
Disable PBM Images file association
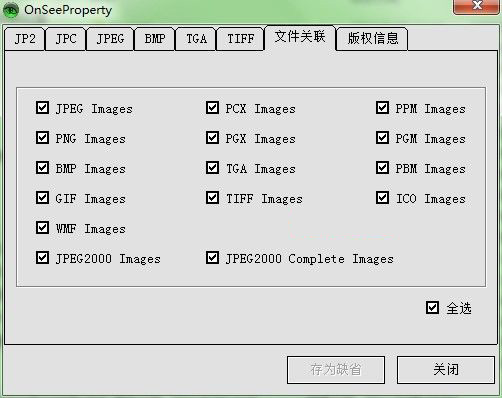pos(382,168)
